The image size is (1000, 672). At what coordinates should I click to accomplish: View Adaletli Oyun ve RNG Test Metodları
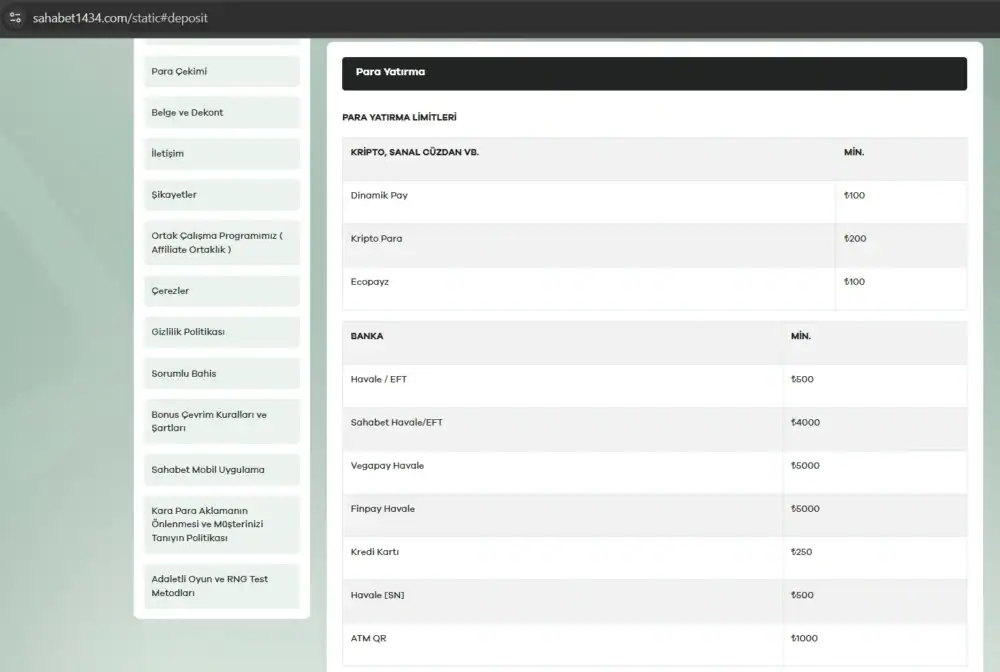tap(221, 586)
